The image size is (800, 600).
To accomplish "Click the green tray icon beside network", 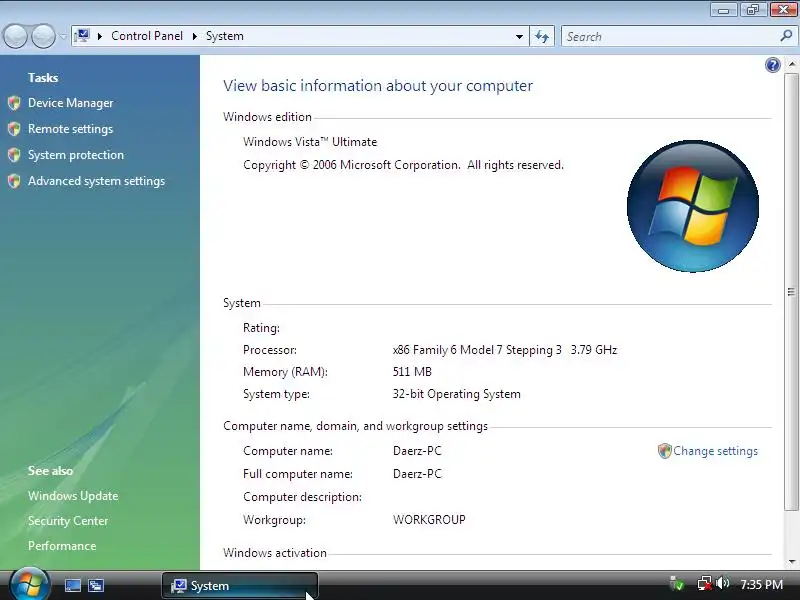I will pyautogui.click(x=677, y=583).
